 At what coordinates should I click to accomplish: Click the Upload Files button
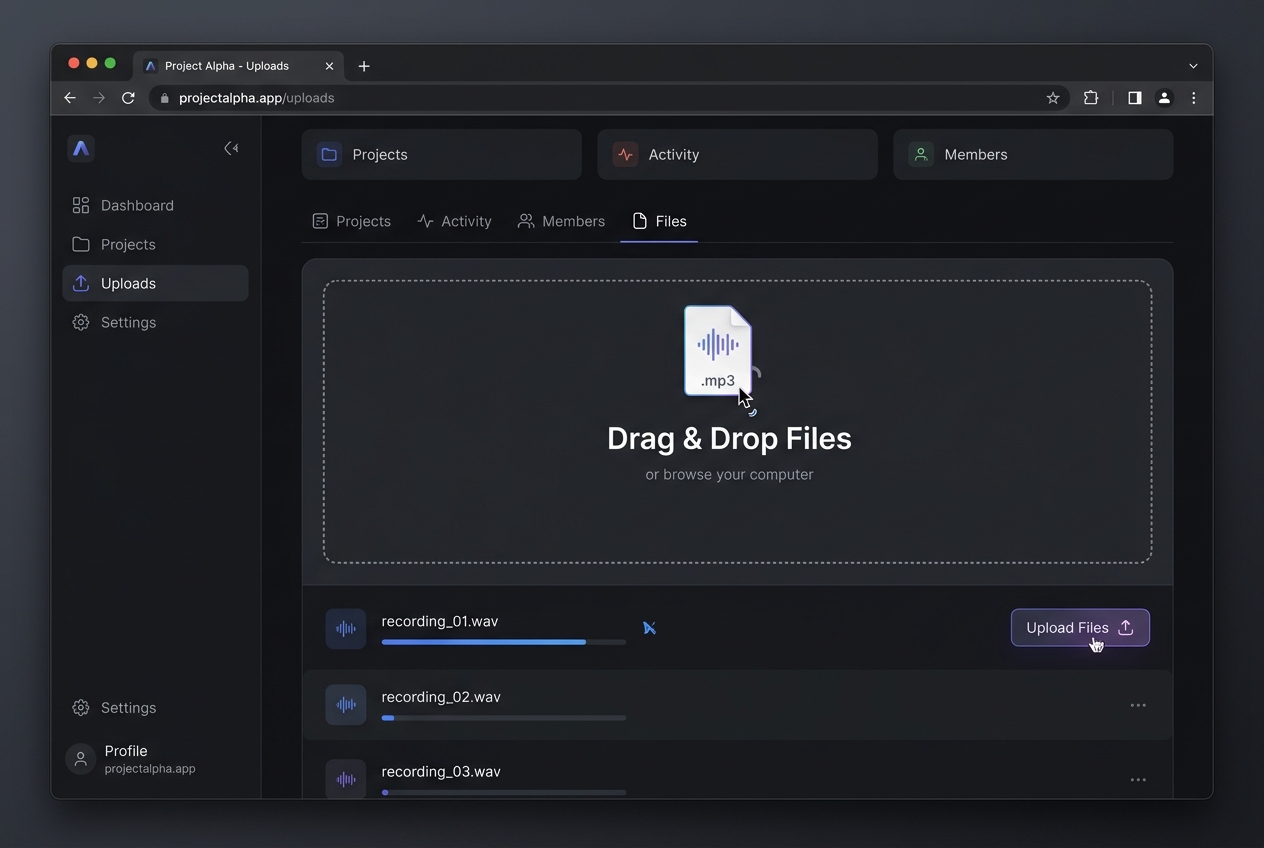(x=1080, y=628)
